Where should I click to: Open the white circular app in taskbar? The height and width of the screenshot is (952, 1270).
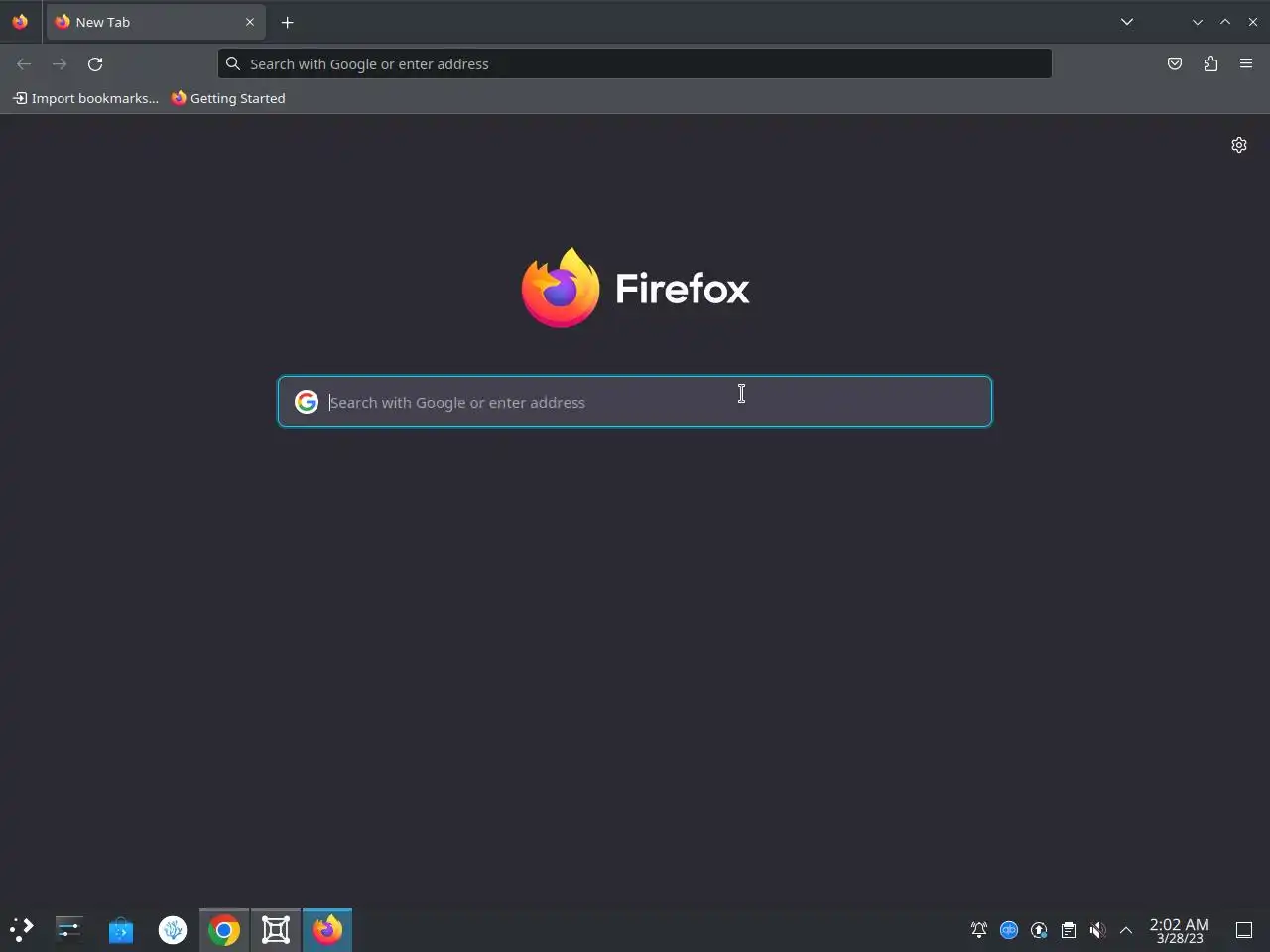point(173,929)
